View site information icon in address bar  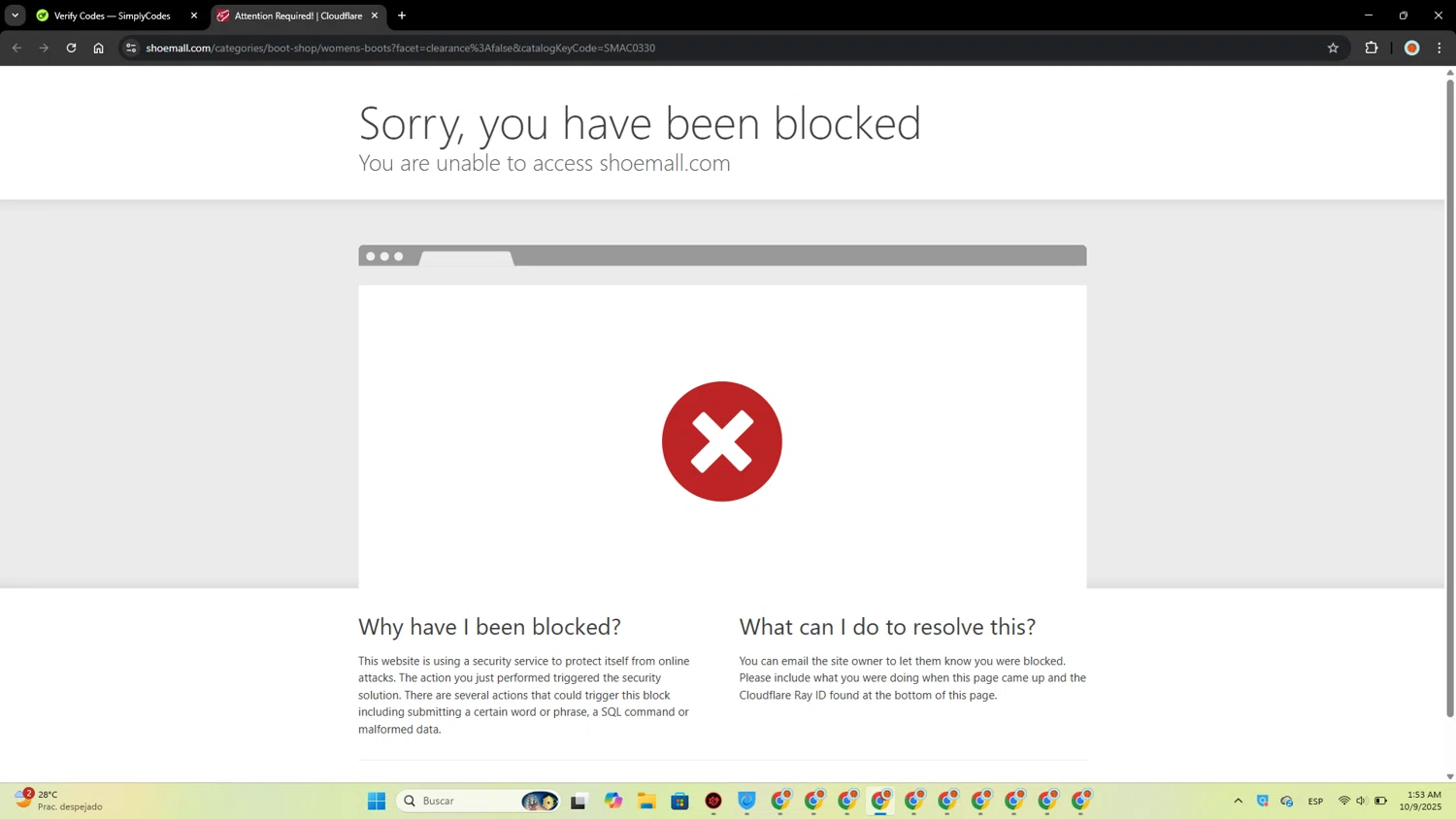pos(131,48)
